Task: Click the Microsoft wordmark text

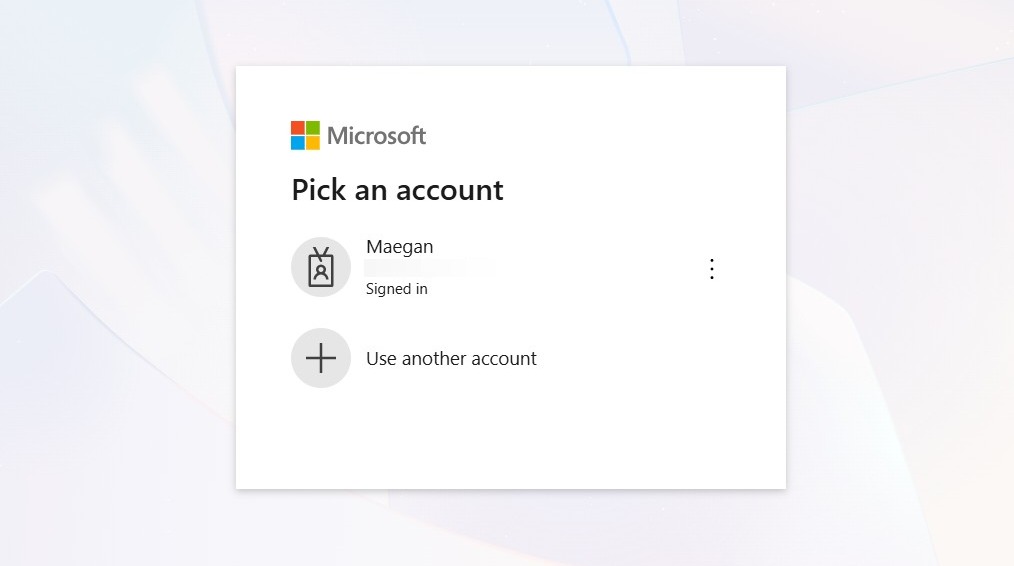Action: click(x=376, y=136)
